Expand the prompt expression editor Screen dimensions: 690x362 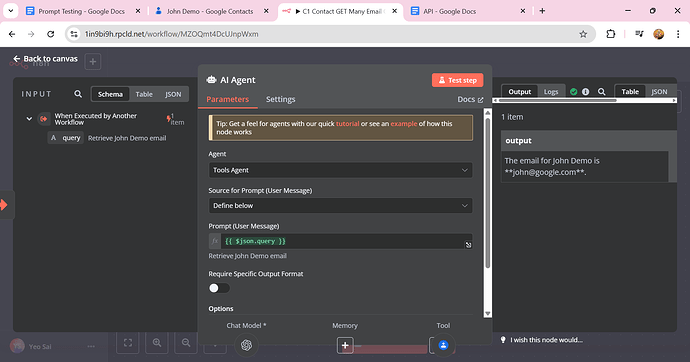(468, 245)
